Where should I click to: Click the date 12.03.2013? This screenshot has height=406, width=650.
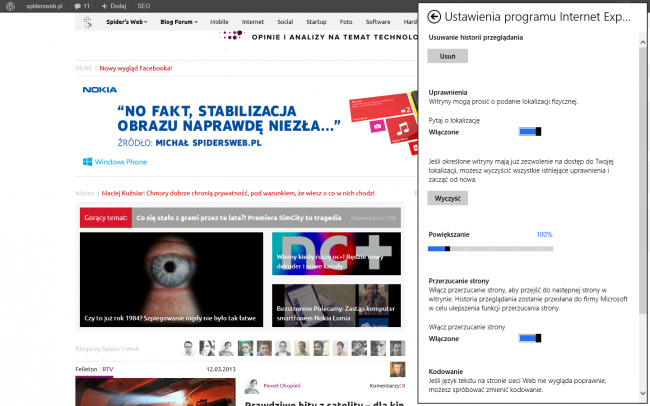221,369
